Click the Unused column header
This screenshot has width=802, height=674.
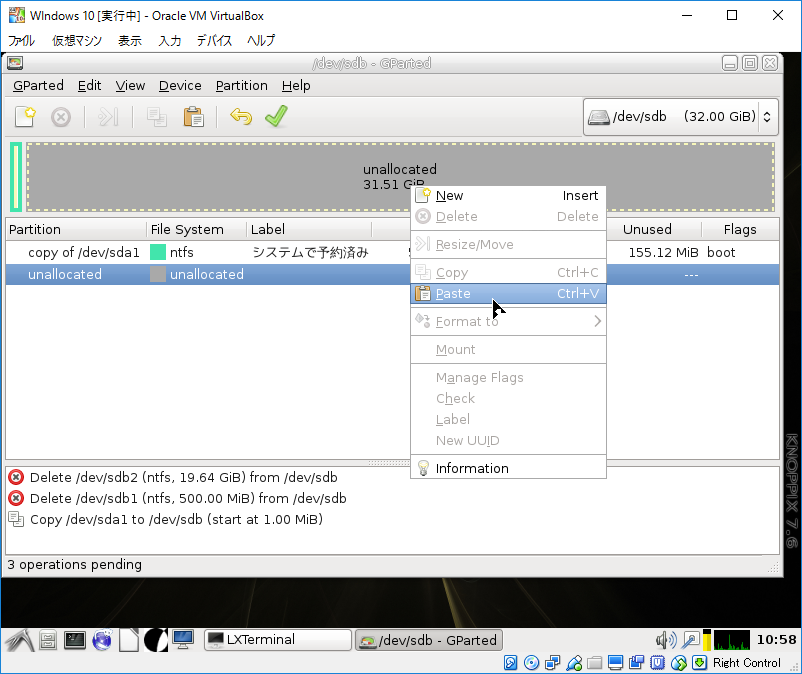pyautogui.click(x=647, y=230)
